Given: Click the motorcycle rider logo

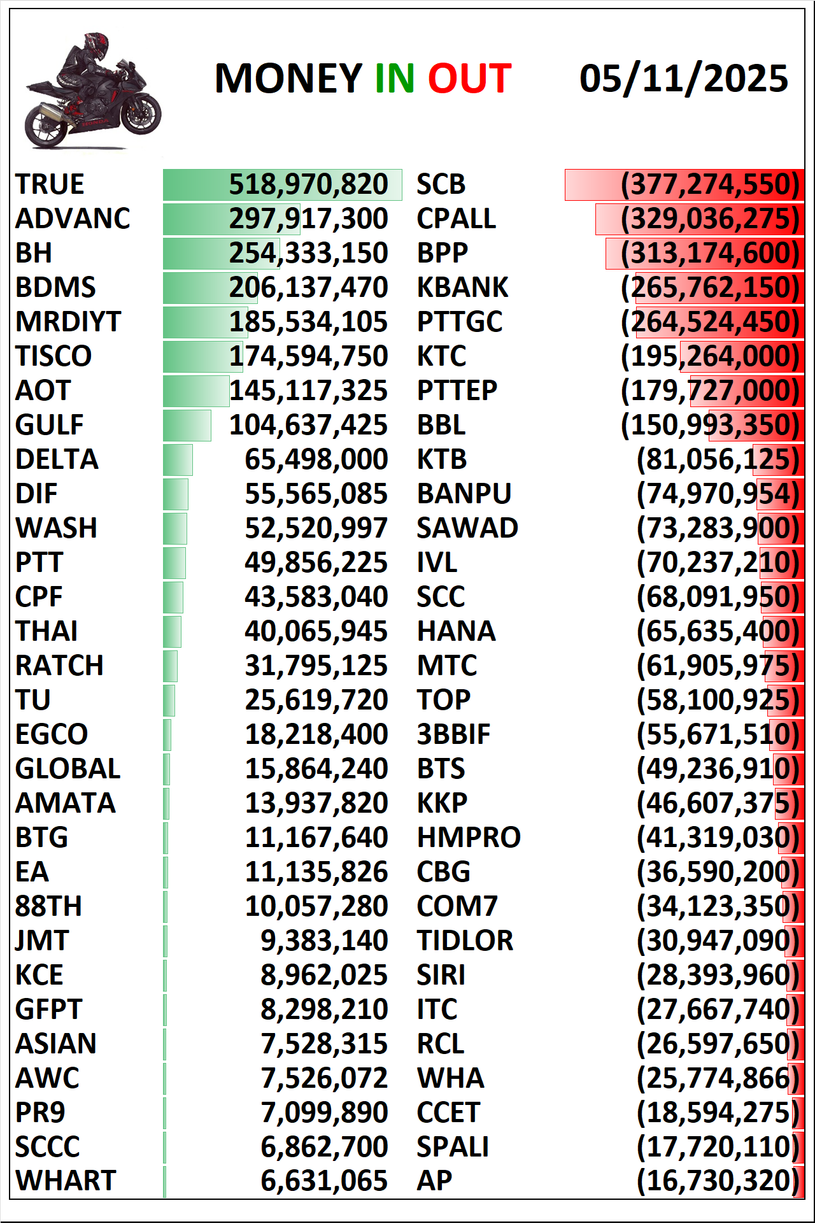Looking at the screenshot, I should [x=92, y=90].
